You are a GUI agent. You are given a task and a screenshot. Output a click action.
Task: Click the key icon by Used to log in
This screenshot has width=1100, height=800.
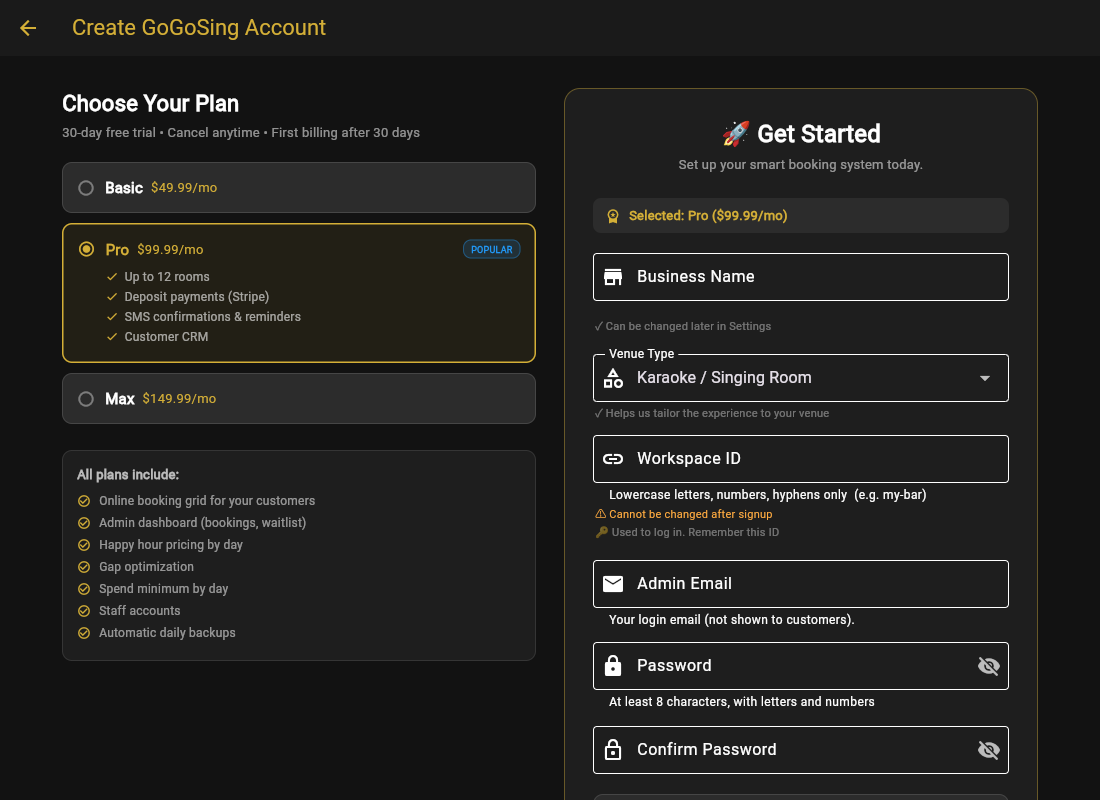click(x=601, y=533)
